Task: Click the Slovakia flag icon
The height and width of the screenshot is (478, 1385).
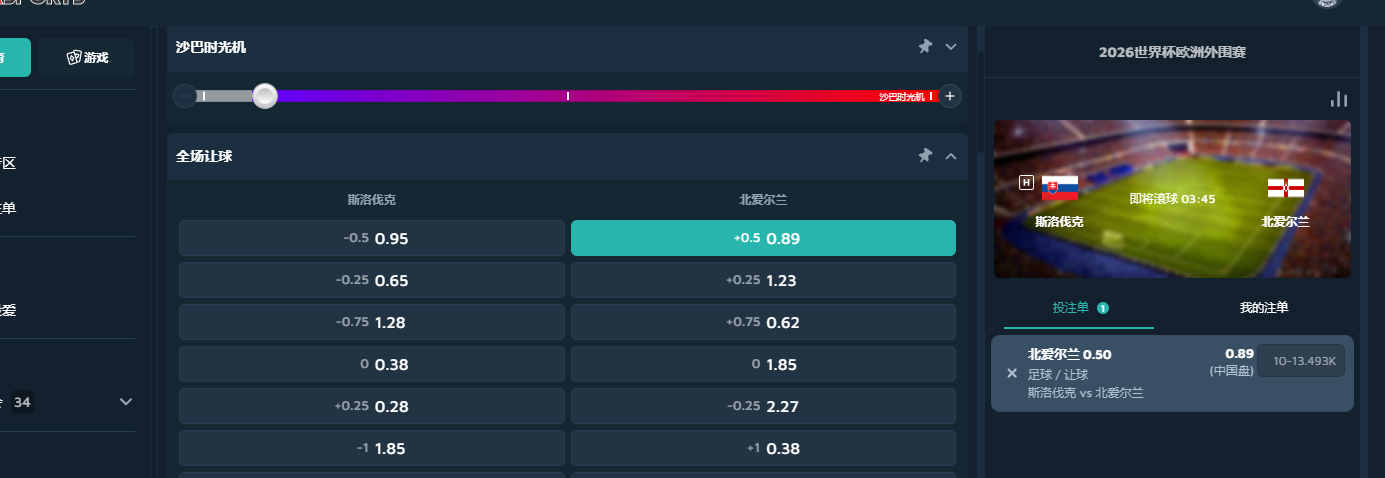Action: tap(1059, 188)
